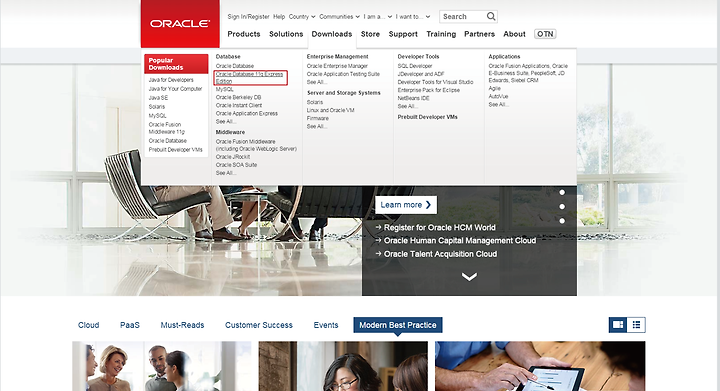Click Java SE in Popular Downloads
The height and width of the screenshot is (391, 720).
click(158, 98)
